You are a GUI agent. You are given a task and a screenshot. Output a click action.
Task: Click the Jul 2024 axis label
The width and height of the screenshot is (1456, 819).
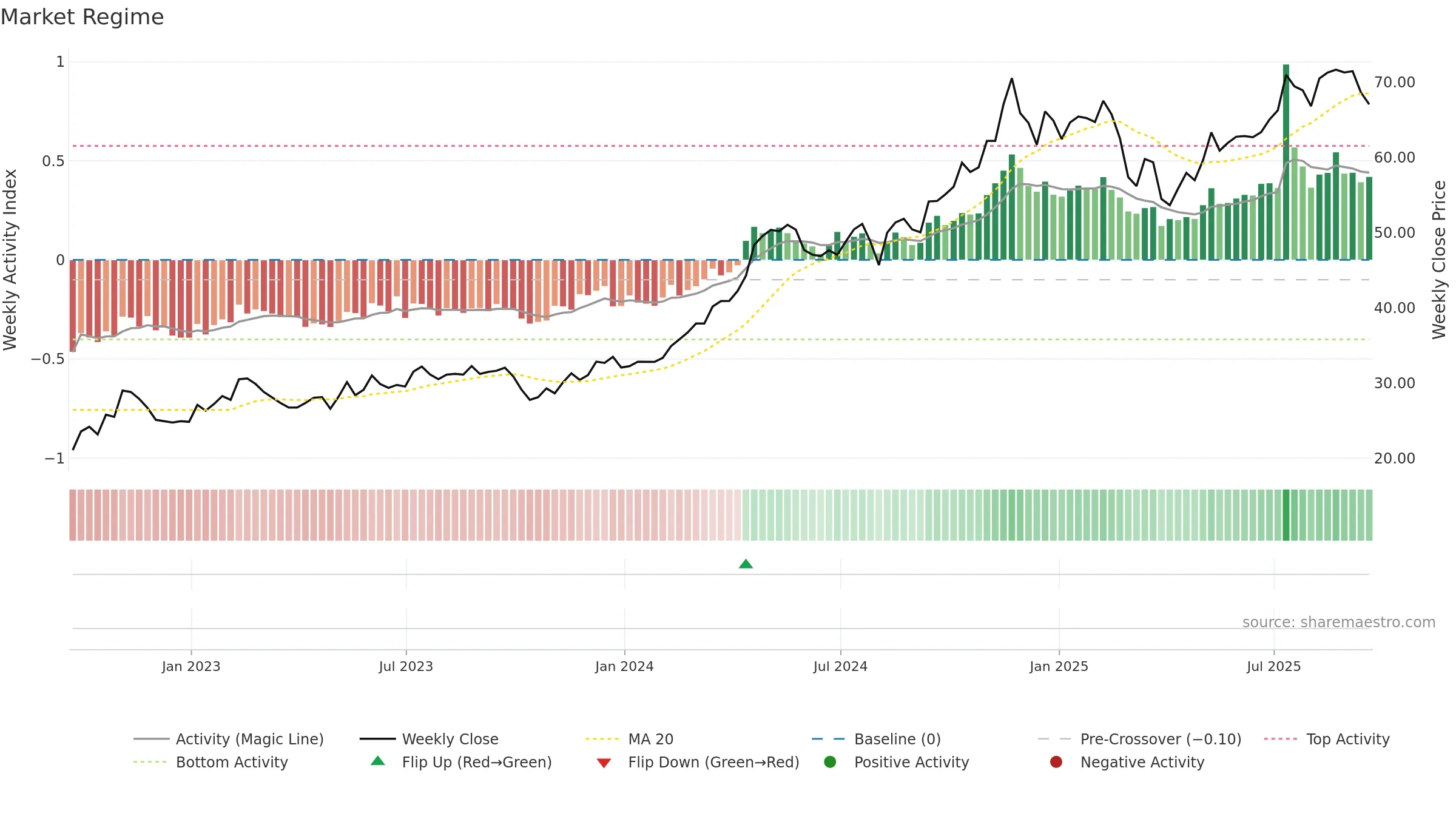coord(840,667)
